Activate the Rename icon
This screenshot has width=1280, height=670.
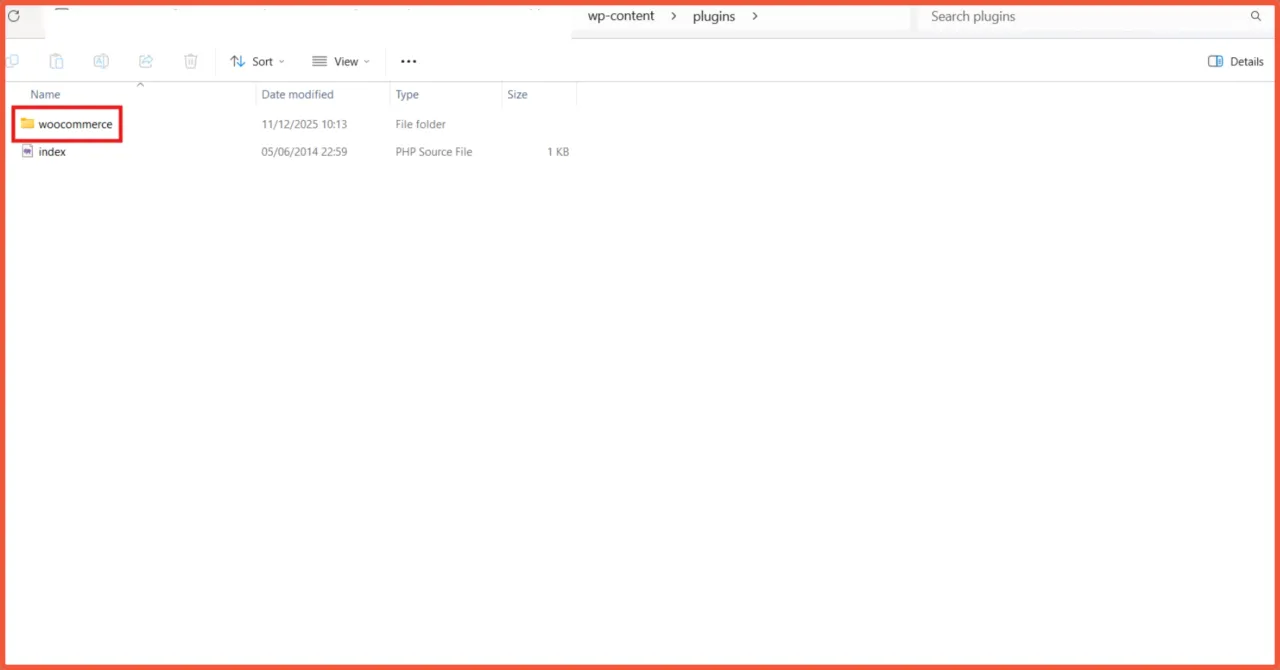click(x=101, y=61)
